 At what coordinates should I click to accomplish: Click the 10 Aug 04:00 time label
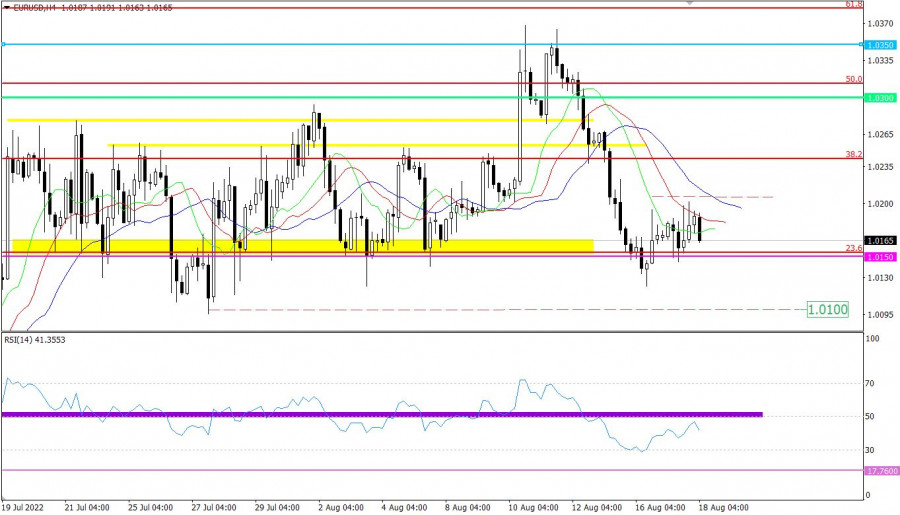coord(532,507)
